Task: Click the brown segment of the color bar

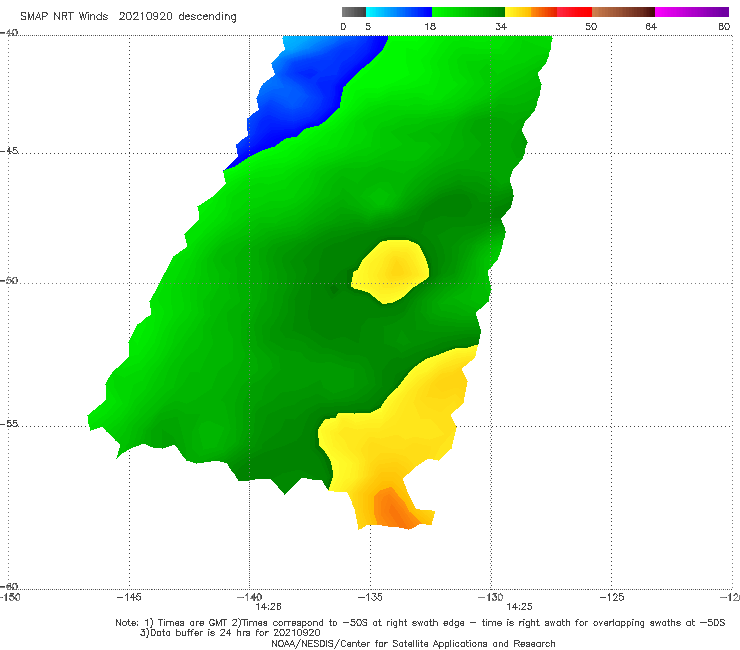Action: click(623, 12)
